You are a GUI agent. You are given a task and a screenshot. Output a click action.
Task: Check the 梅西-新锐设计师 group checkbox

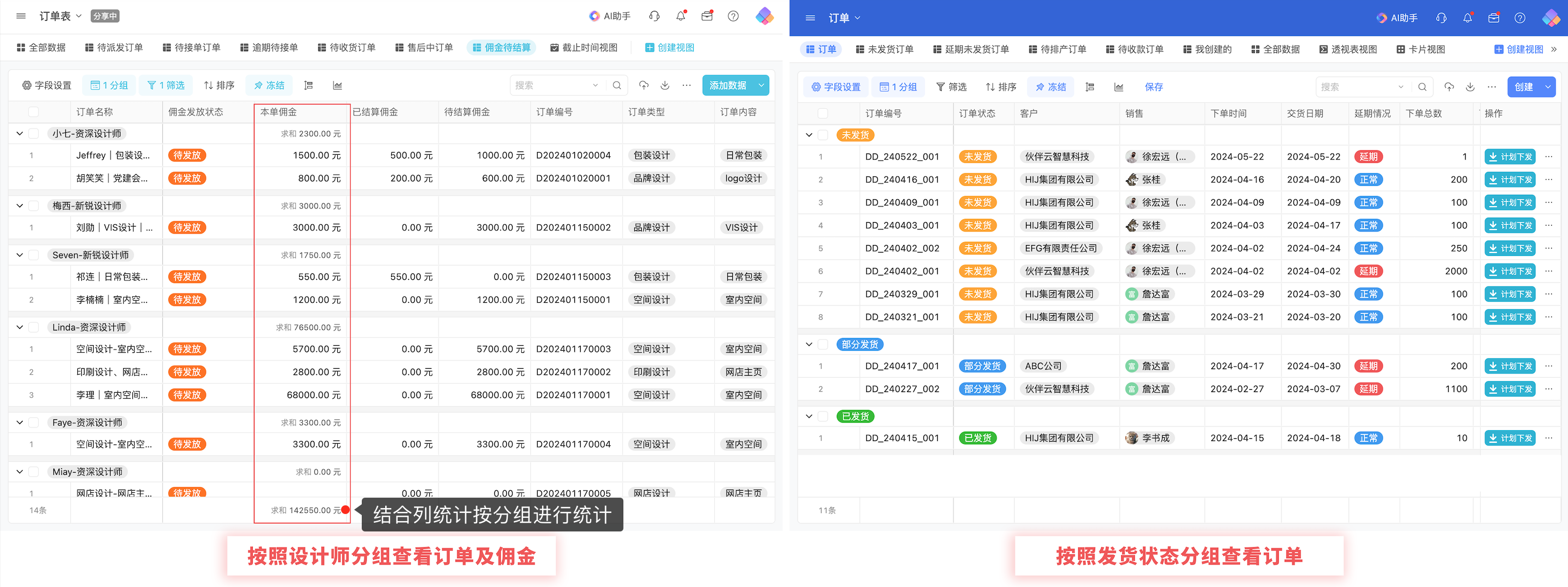click(33, 206)
